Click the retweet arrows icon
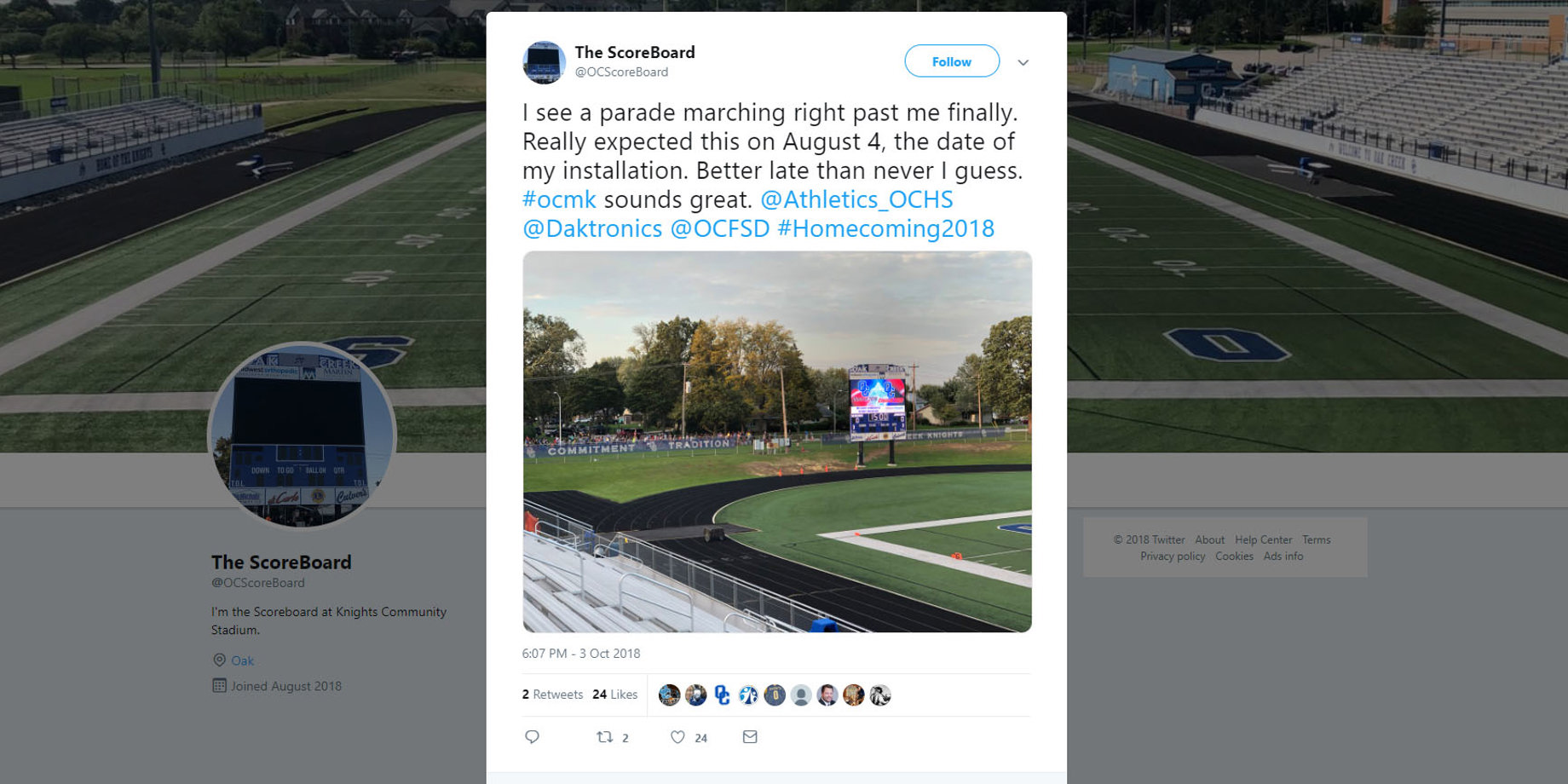 coord(604,737)
